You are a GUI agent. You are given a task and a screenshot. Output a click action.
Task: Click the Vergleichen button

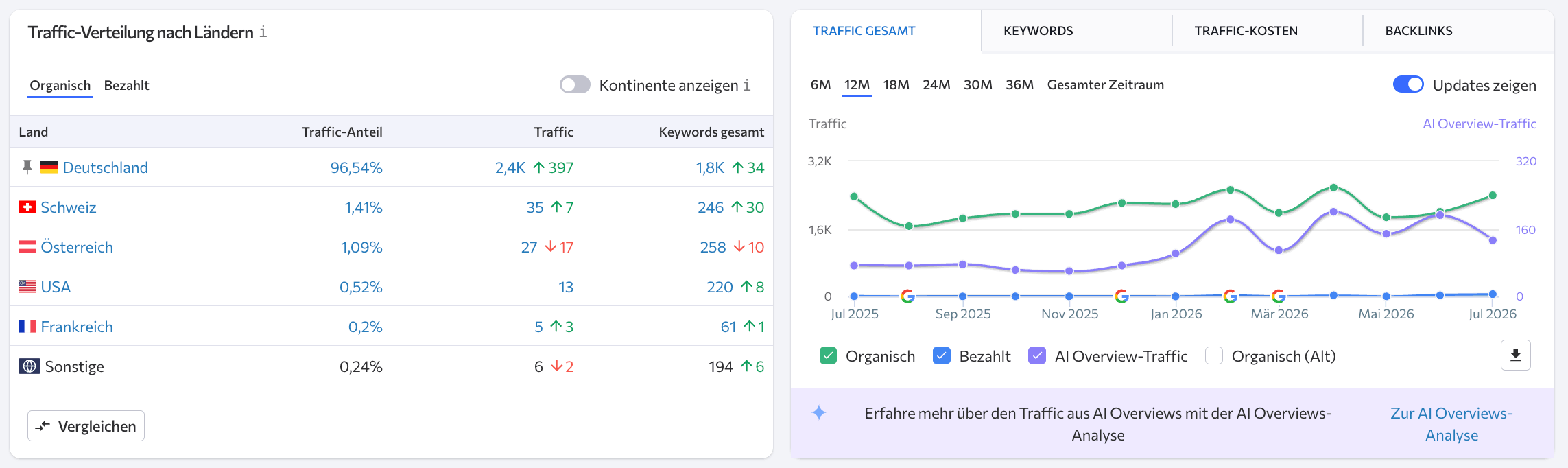86,426
